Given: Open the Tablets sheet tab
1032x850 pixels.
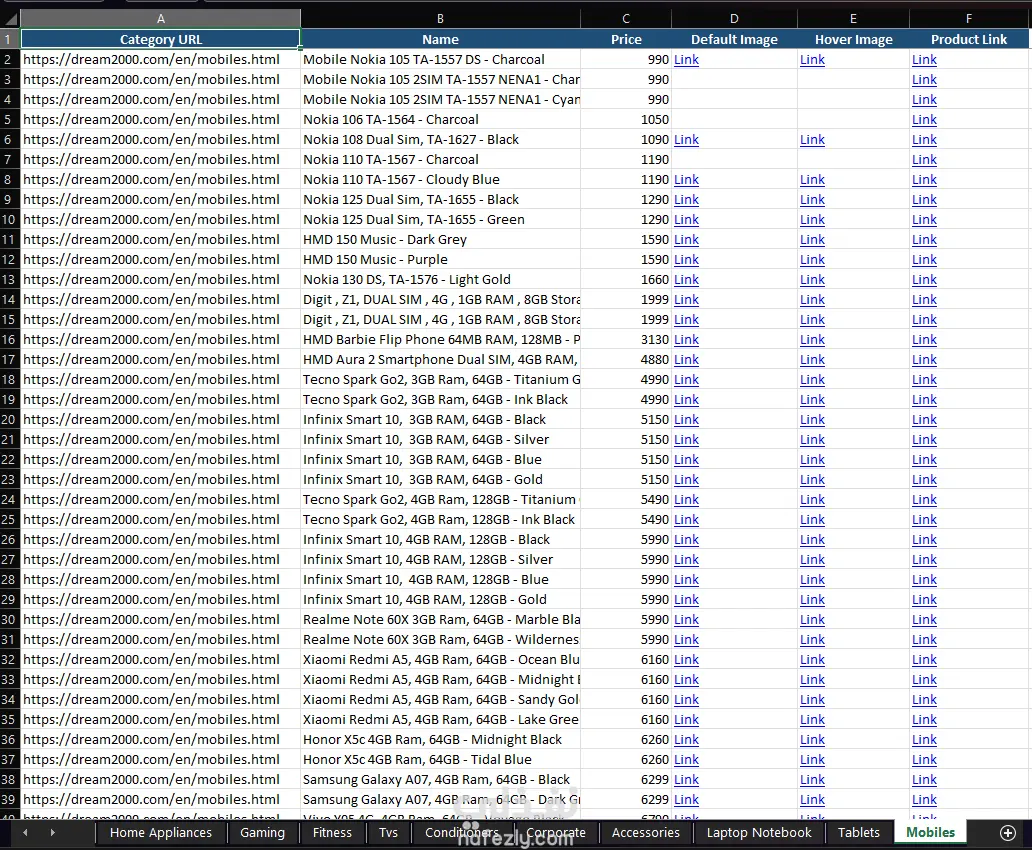Looking at the screenshot, I should 858,832.
